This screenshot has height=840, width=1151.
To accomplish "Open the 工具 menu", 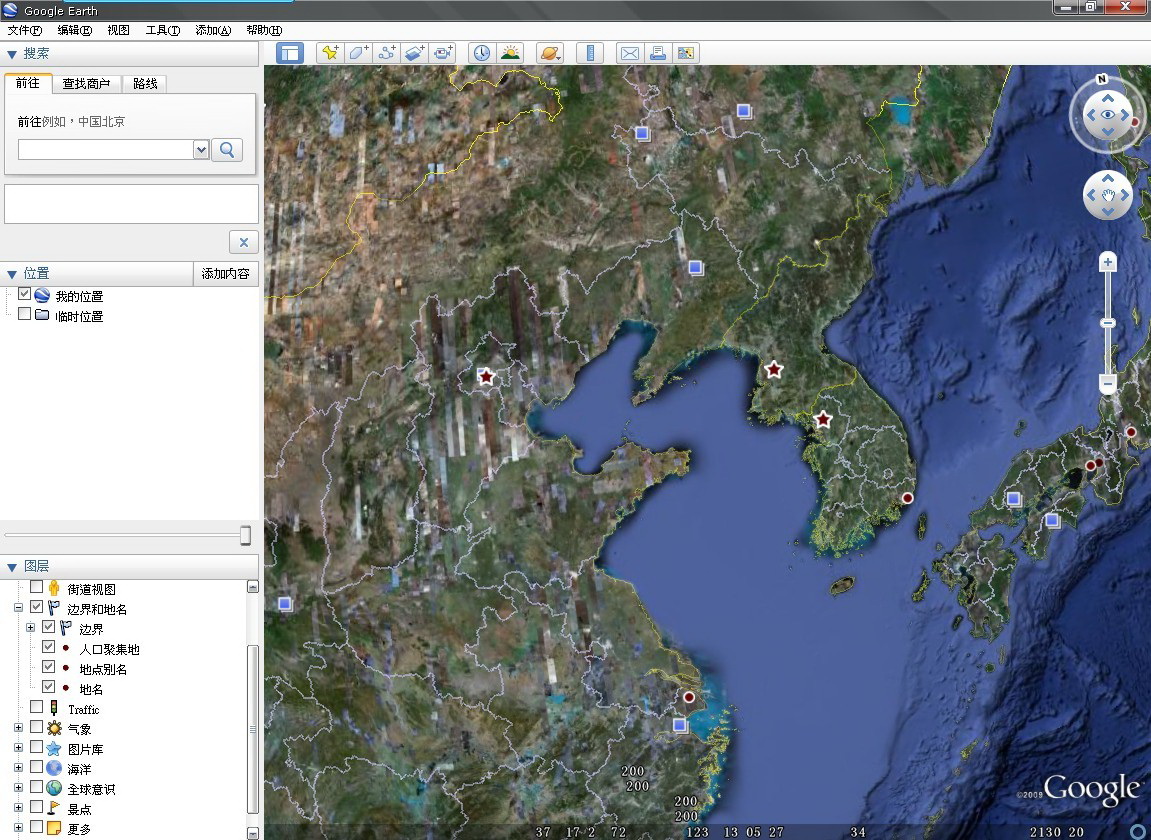I will tap(163, 30).
